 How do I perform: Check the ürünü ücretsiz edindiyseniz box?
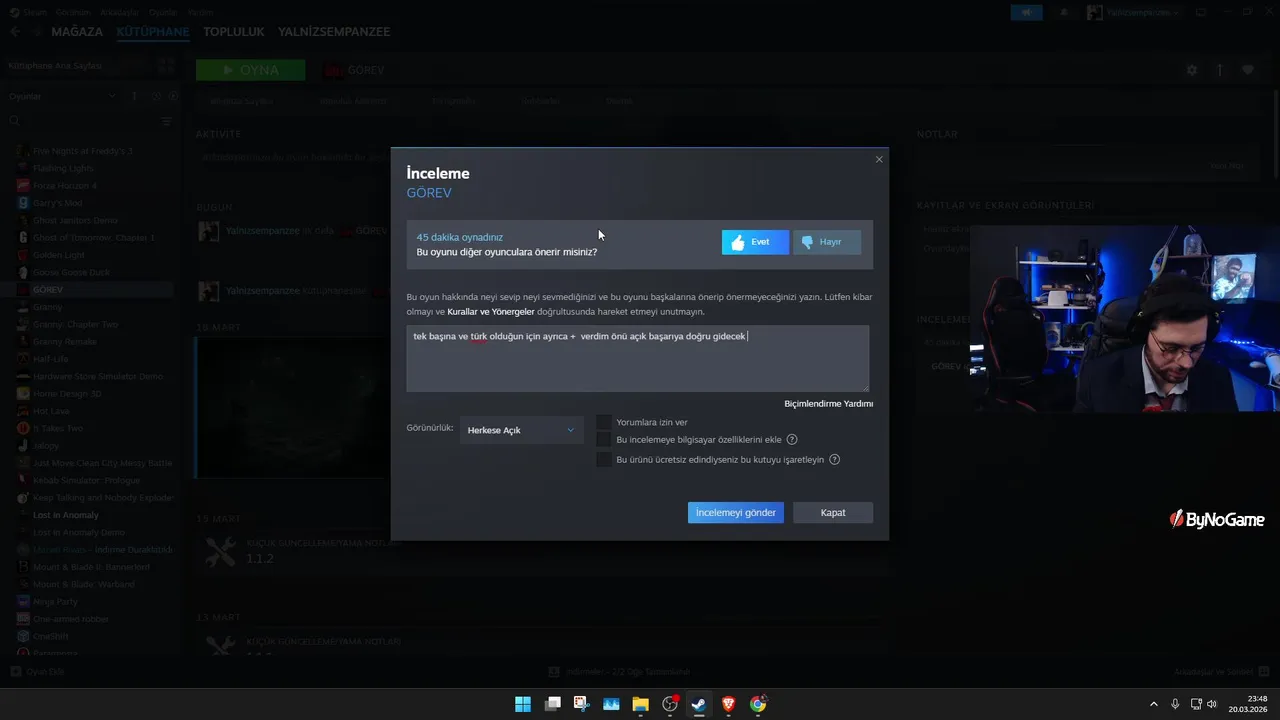click(604, 460)
